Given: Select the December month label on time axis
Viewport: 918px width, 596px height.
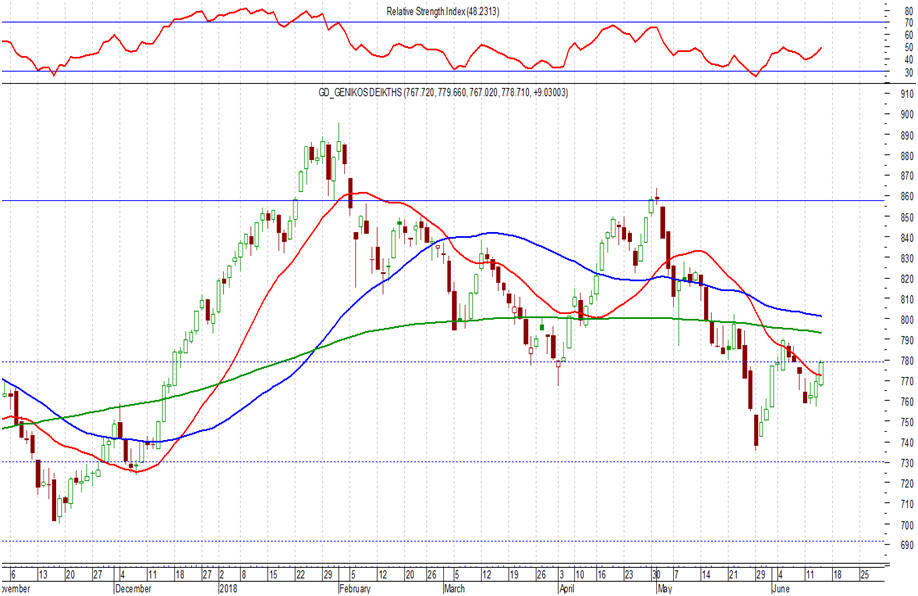Looking at the screenshot, I should pos(133,588).
